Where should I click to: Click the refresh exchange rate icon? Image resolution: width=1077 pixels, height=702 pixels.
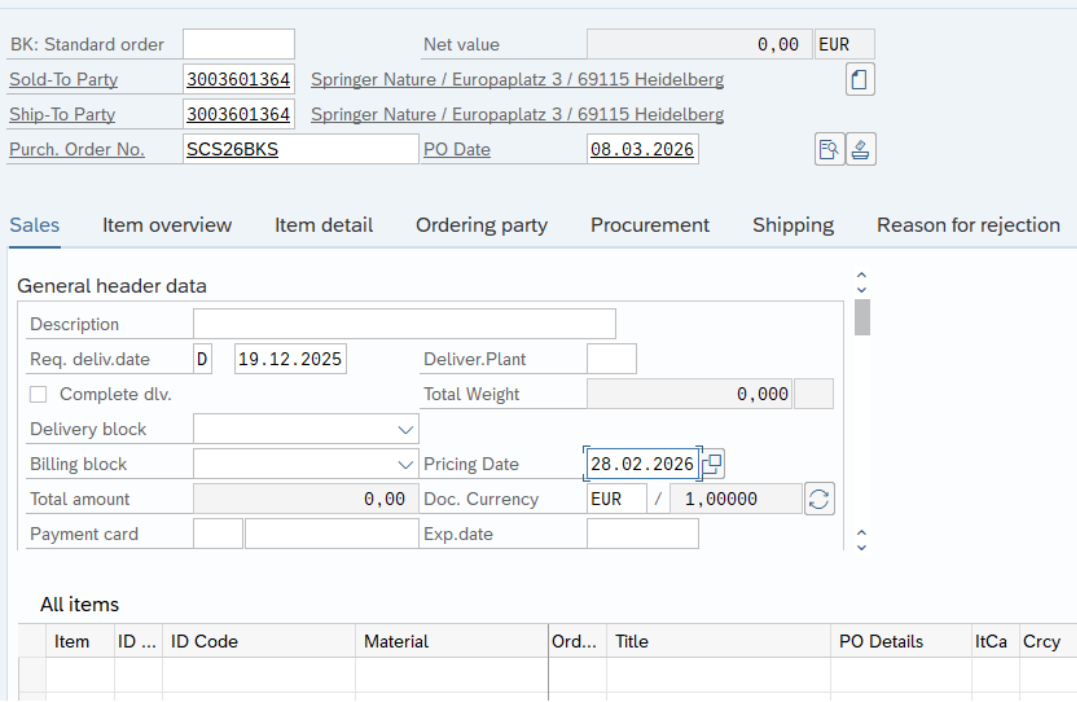[x=819, y=499]
